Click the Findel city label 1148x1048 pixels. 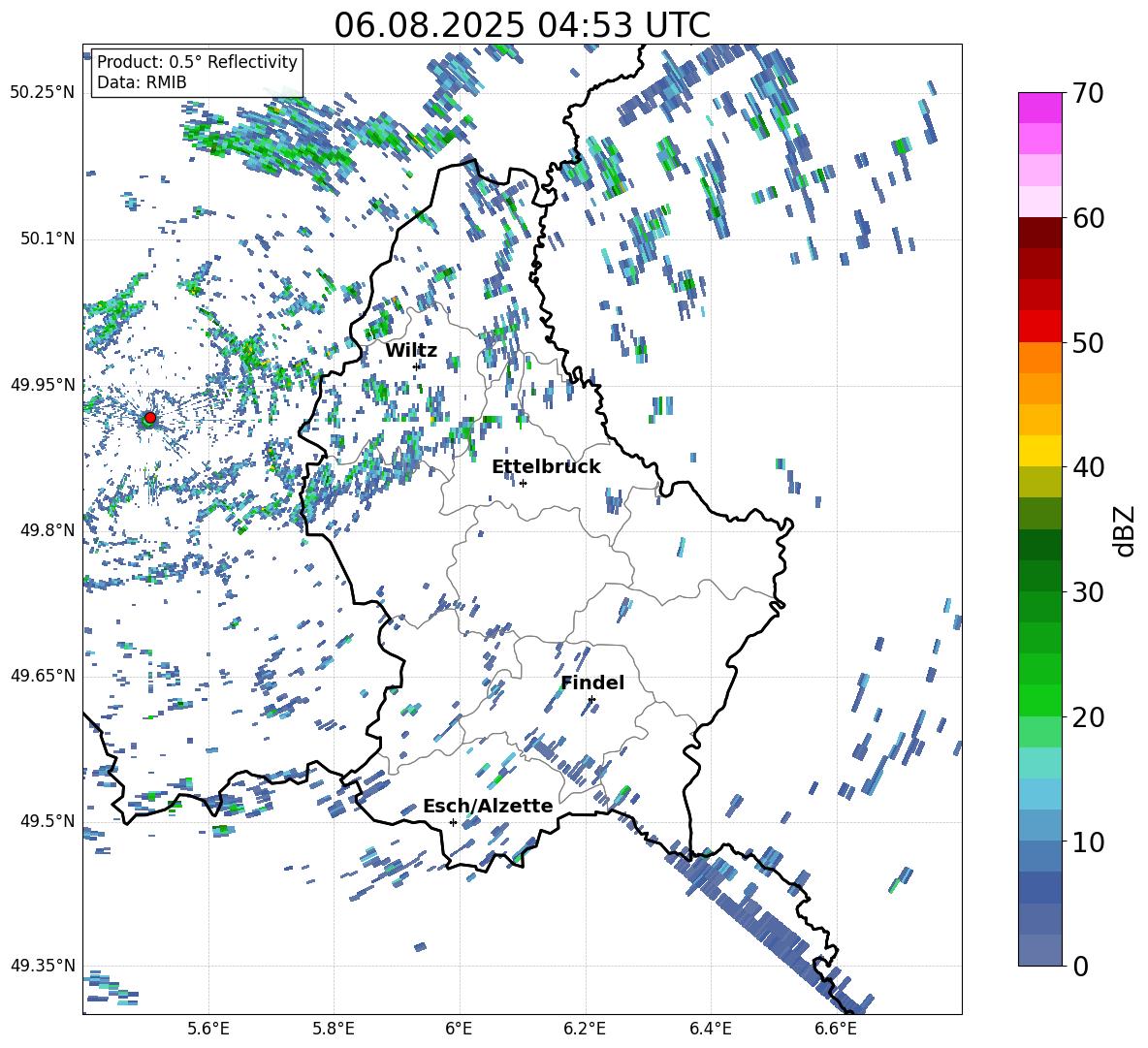pyautogui.click(x=592, y=683)
